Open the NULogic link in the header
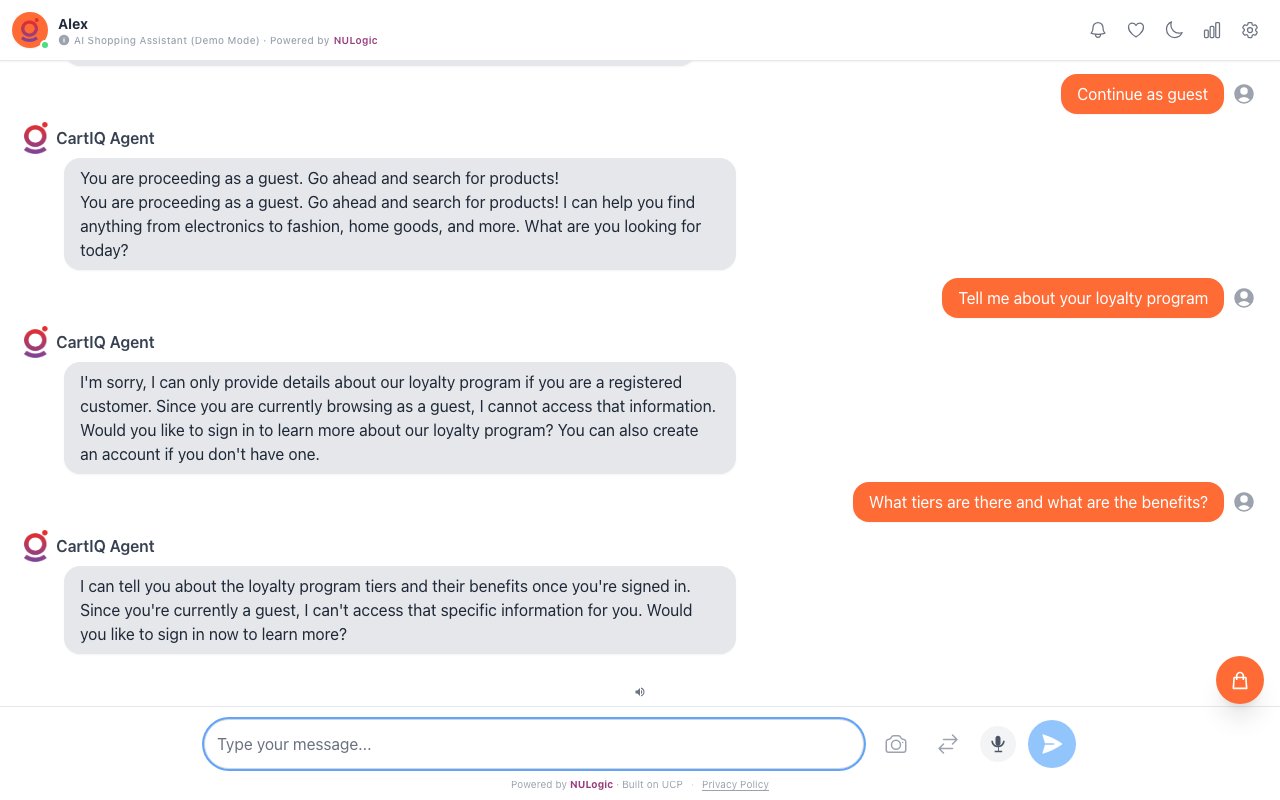This screenshot has width=1280, height=800. 356,41
